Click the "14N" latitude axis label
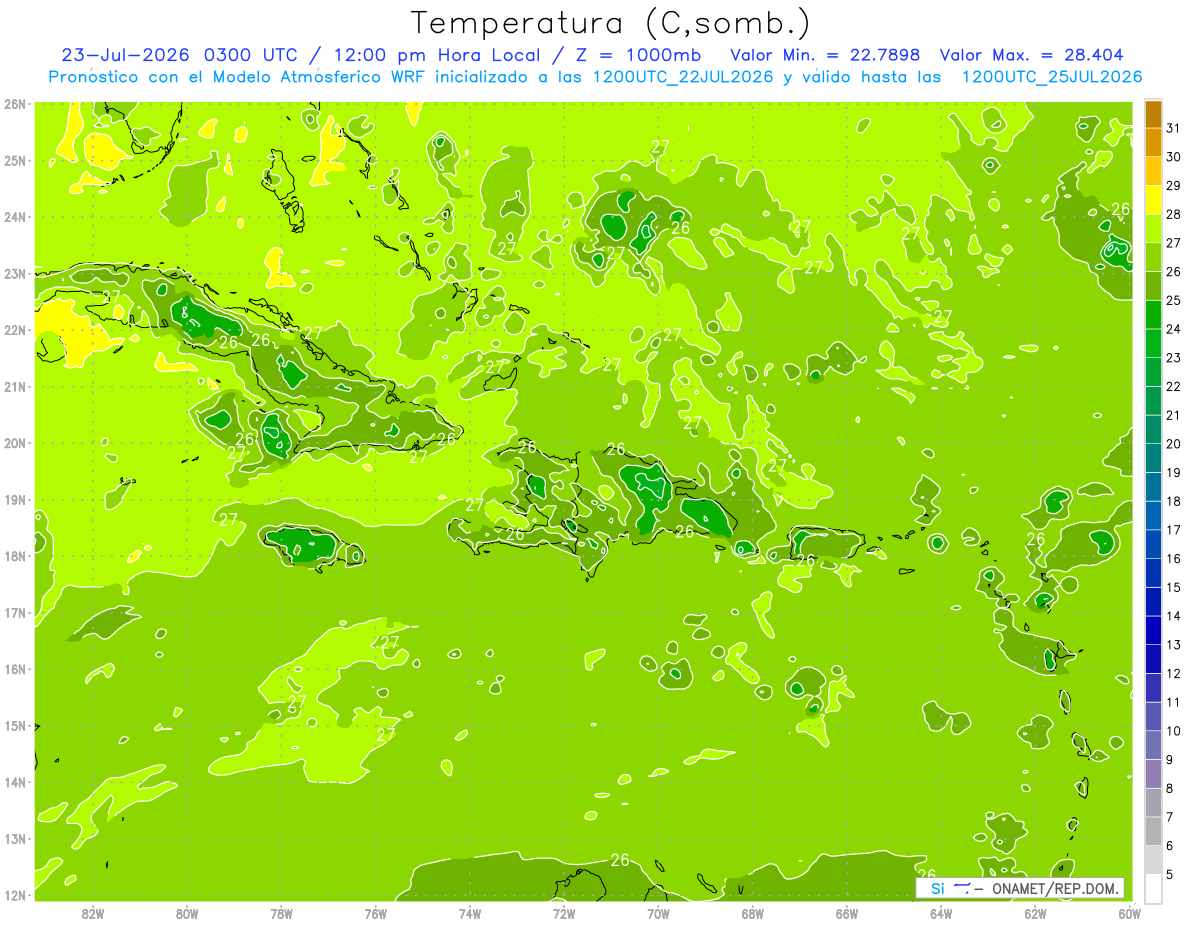This screenshot has width=1200, height=927. pyautogui.click(x=15, y=782)
